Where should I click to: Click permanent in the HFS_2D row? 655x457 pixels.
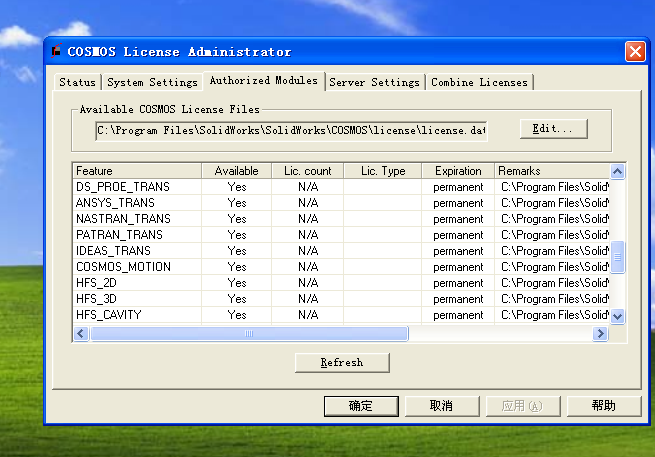tap(458, 283)
